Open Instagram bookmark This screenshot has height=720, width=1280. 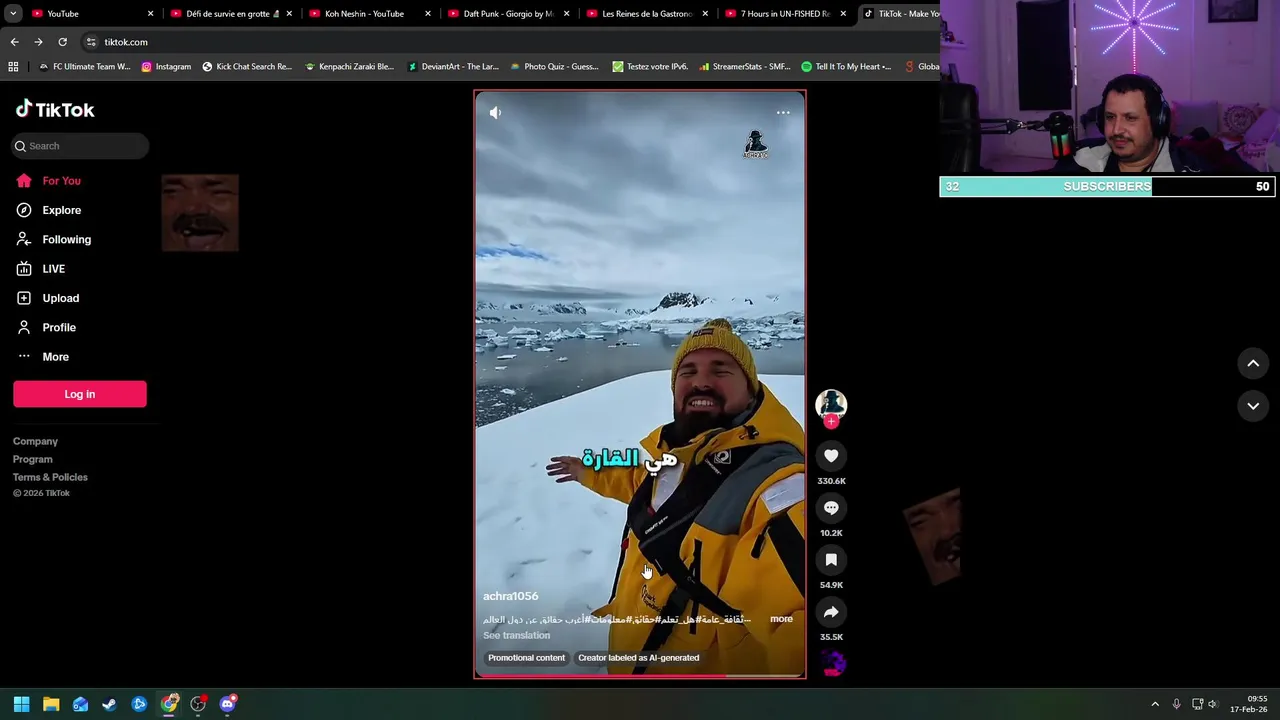(166, 67)
